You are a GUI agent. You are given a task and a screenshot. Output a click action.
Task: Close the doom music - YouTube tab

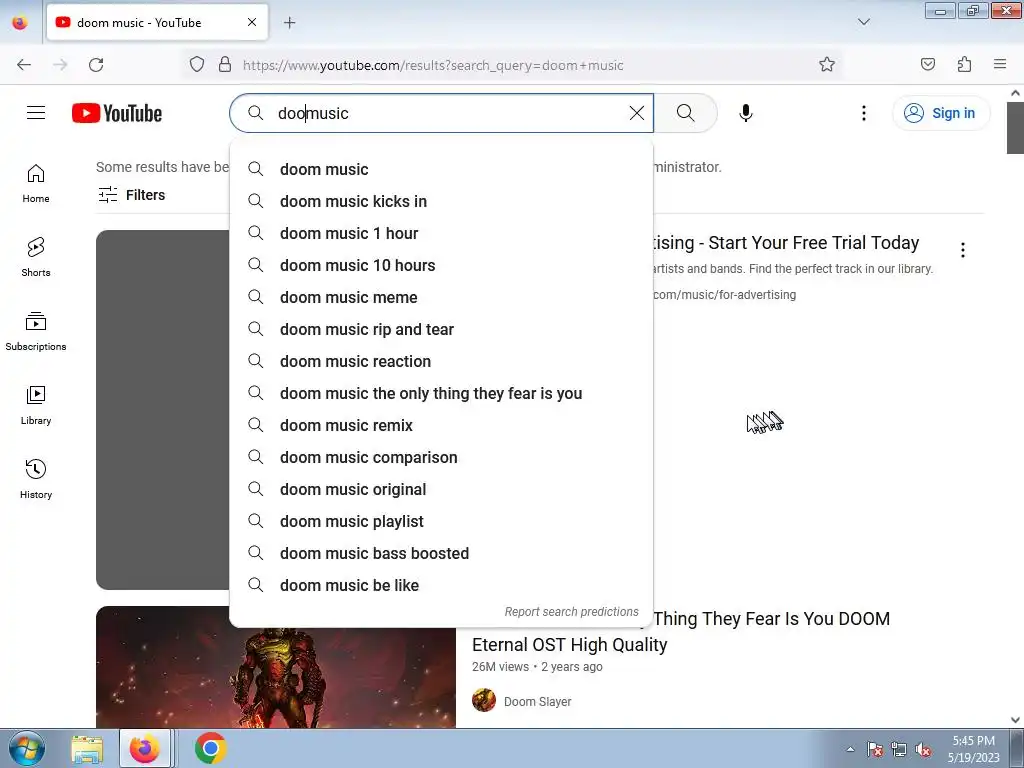pyautogui.click(x=252, y=22)
